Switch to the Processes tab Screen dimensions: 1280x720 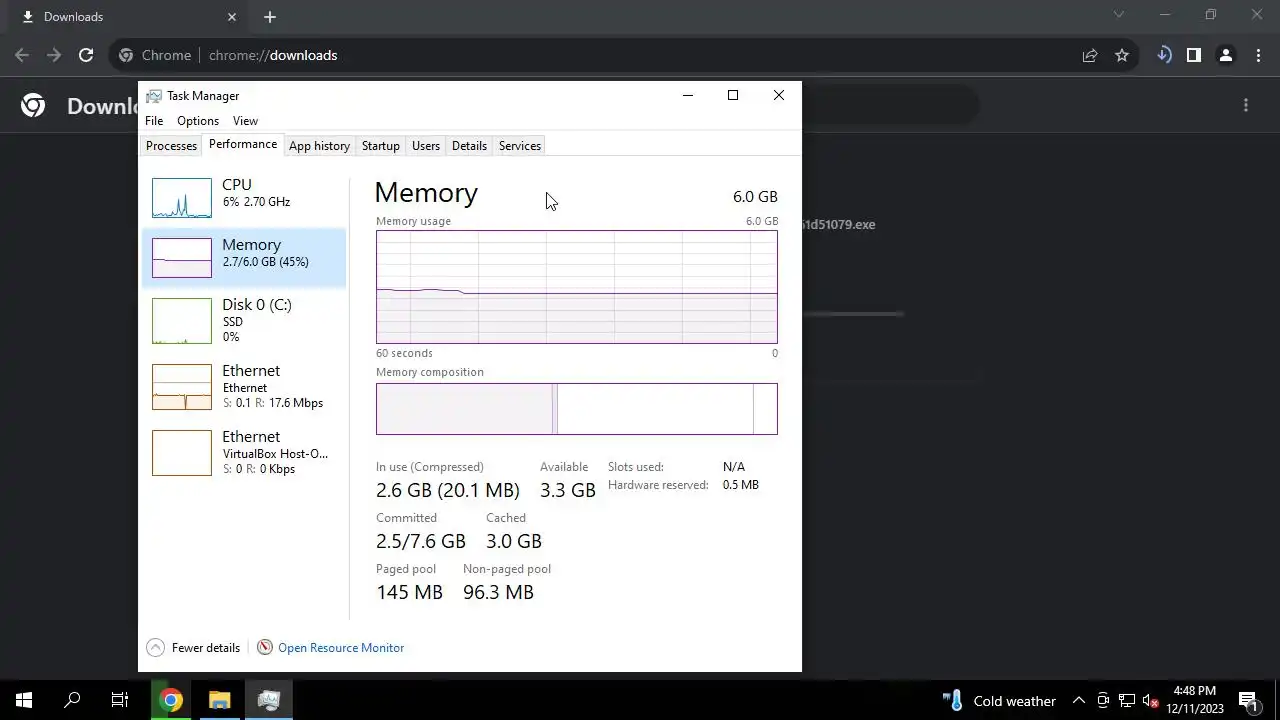click(171, 146)
